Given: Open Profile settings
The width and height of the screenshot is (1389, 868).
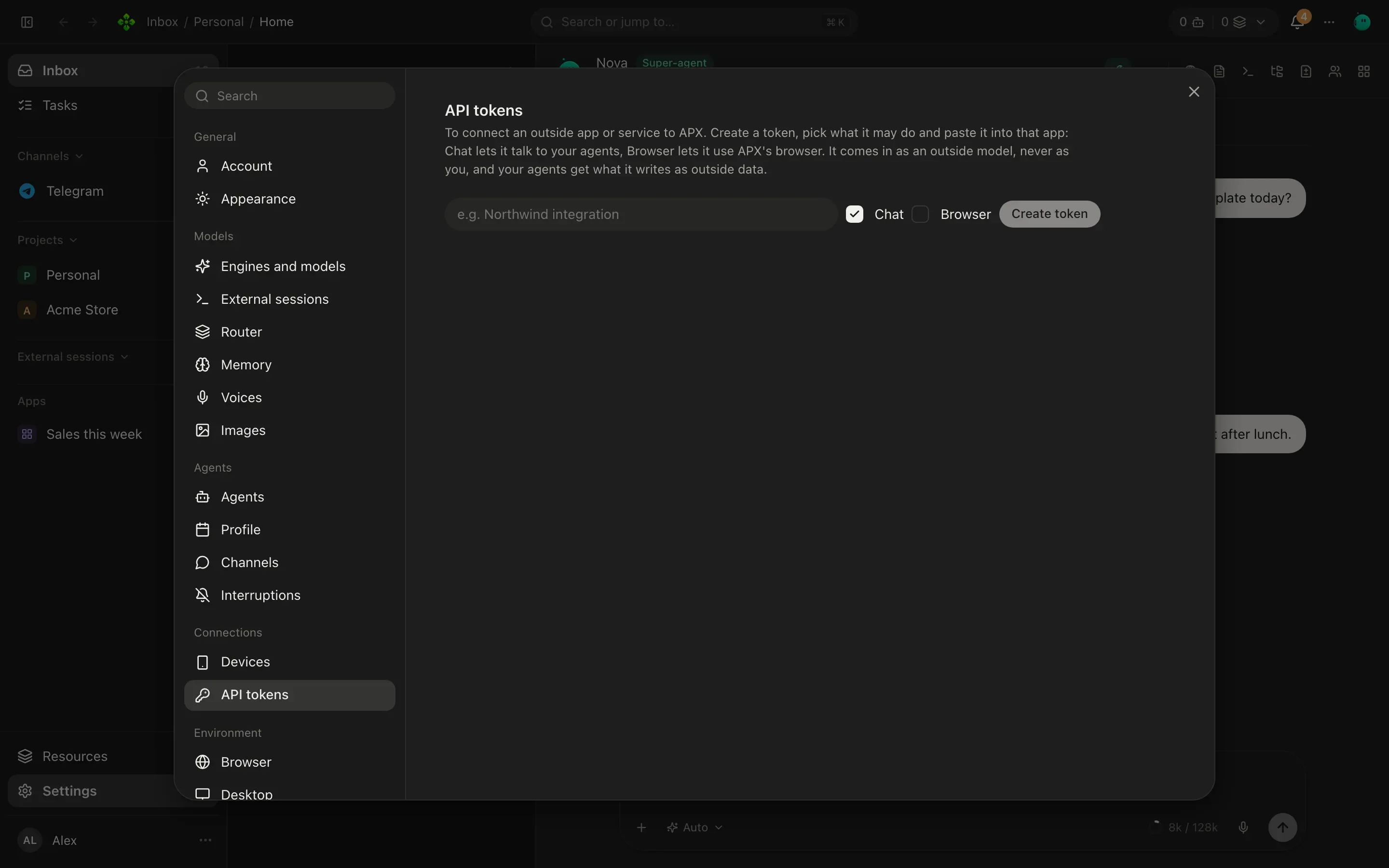Looking at the screenshot, I should 289,529.
